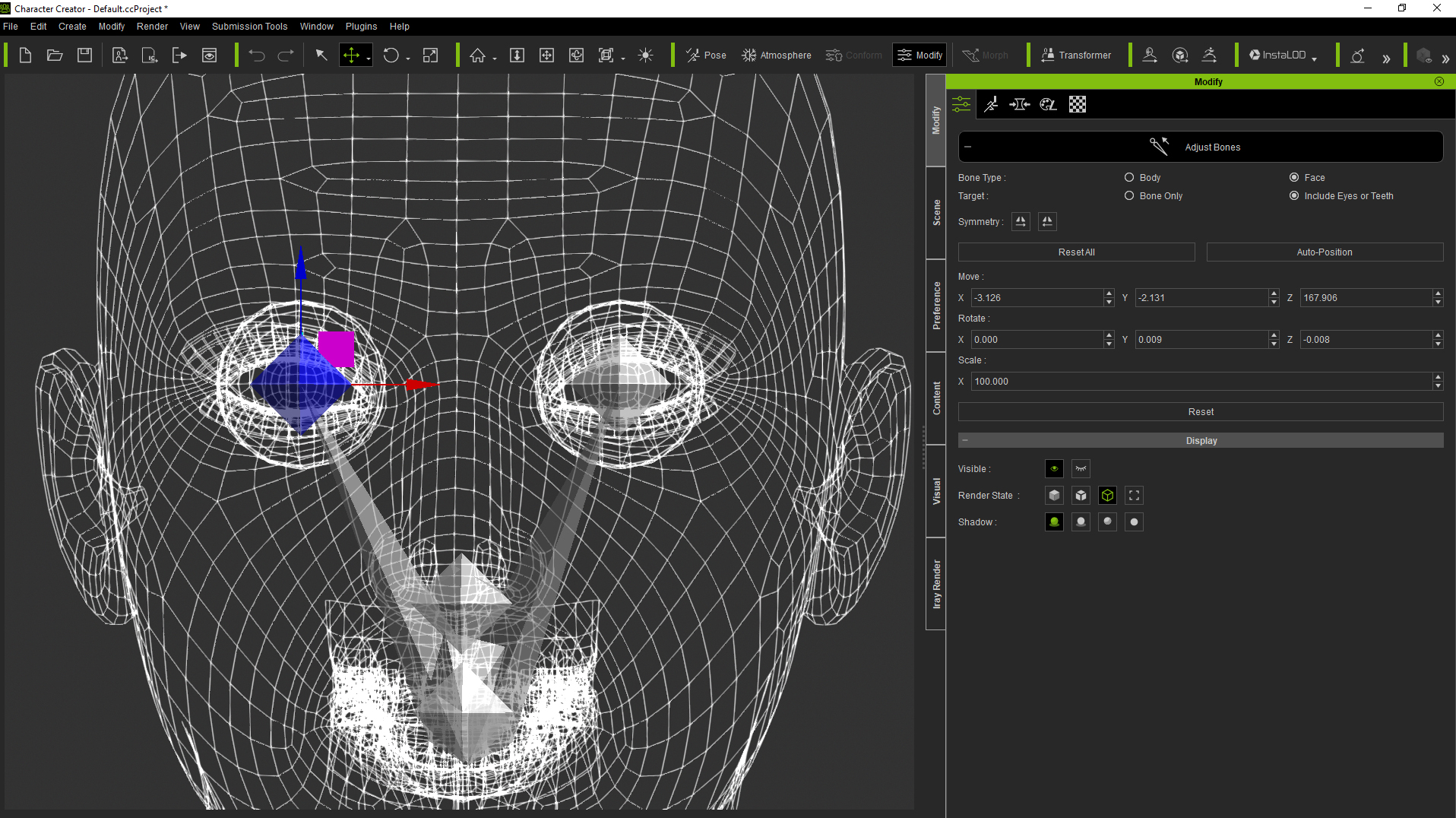1456x818 pixels.
Task: Click the Home view icon
Action: pyautogui.click(x=477, y=55)
